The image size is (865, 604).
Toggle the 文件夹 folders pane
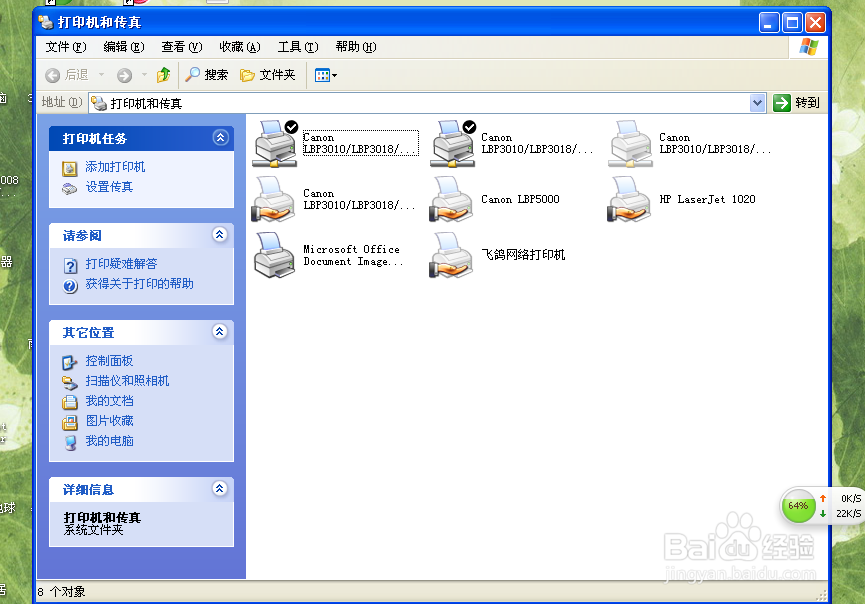click(268, 75)
